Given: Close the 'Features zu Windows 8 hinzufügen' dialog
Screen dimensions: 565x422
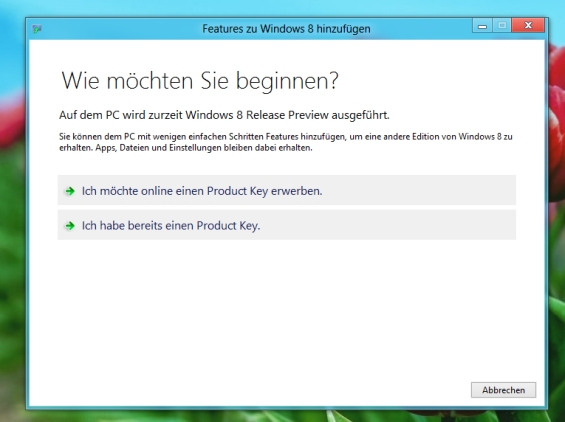Looking at the screenshot, I should 528,26.
